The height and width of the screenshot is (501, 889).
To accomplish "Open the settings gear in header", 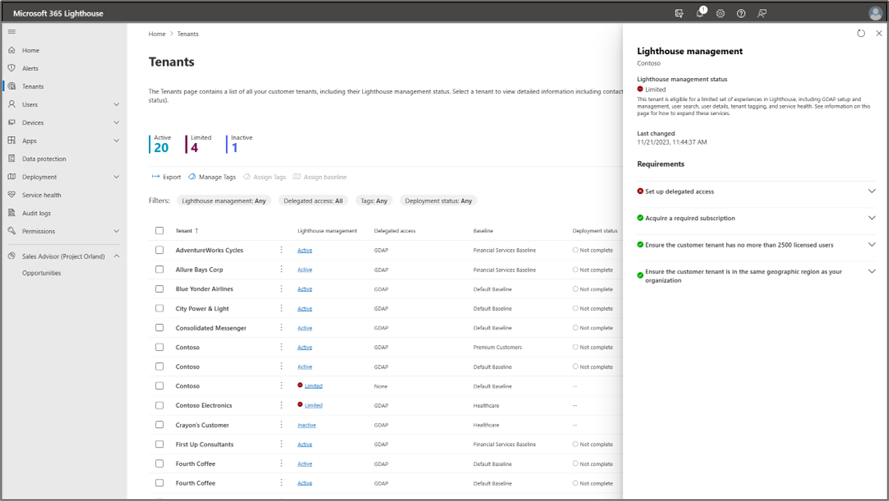I will click(720, 13).
